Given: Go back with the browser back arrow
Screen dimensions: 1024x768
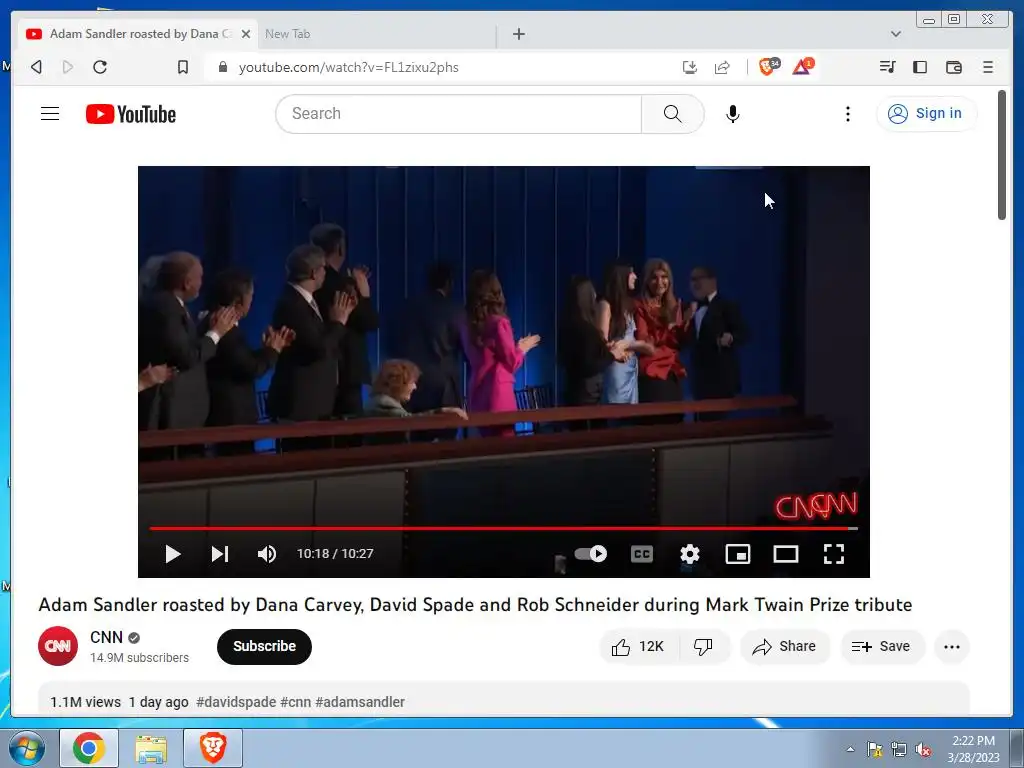Looking at the screenshot, I should pos(37,67).
